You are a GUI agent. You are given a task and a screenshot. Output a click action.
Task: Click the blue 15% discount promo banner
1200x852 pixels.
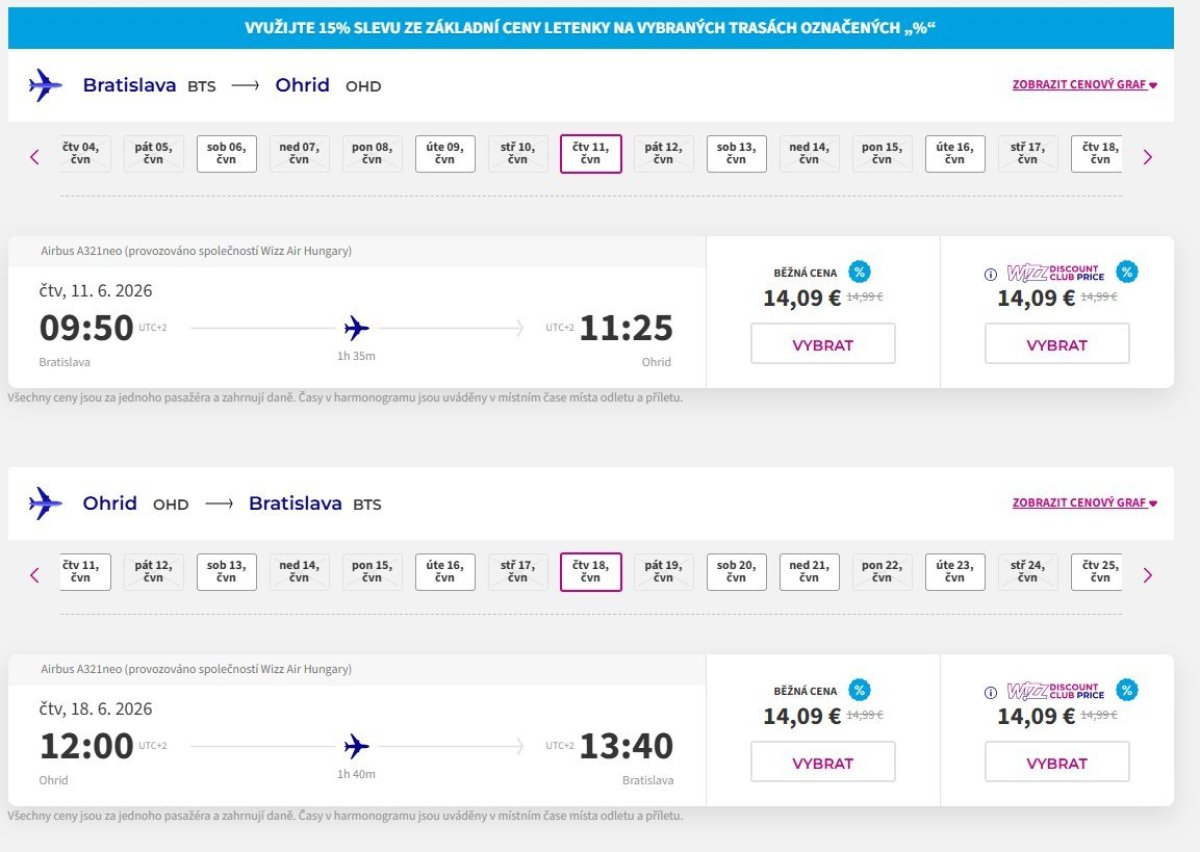pos(590,28)
